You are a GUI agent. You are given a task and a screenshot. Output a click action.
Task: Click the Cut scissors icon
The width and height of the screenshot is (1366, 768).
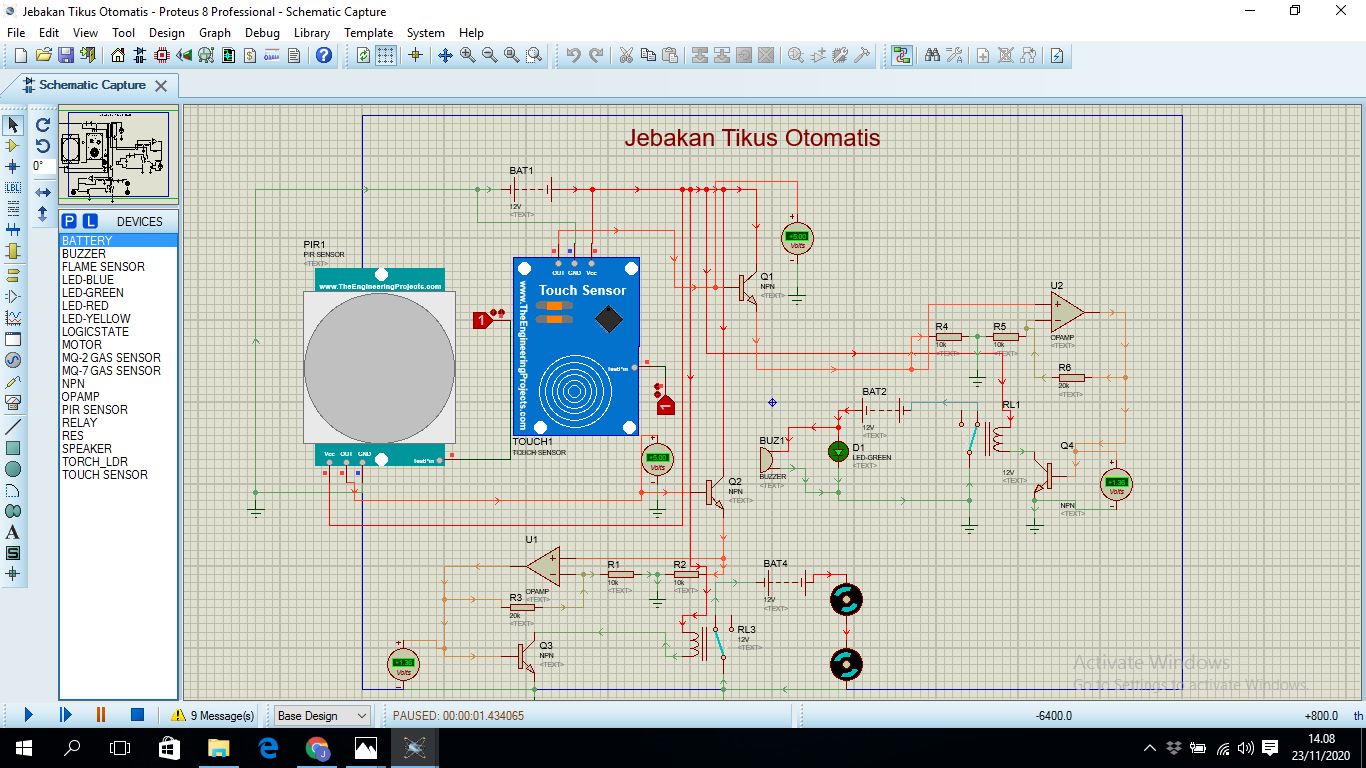(x=626, y=55)
